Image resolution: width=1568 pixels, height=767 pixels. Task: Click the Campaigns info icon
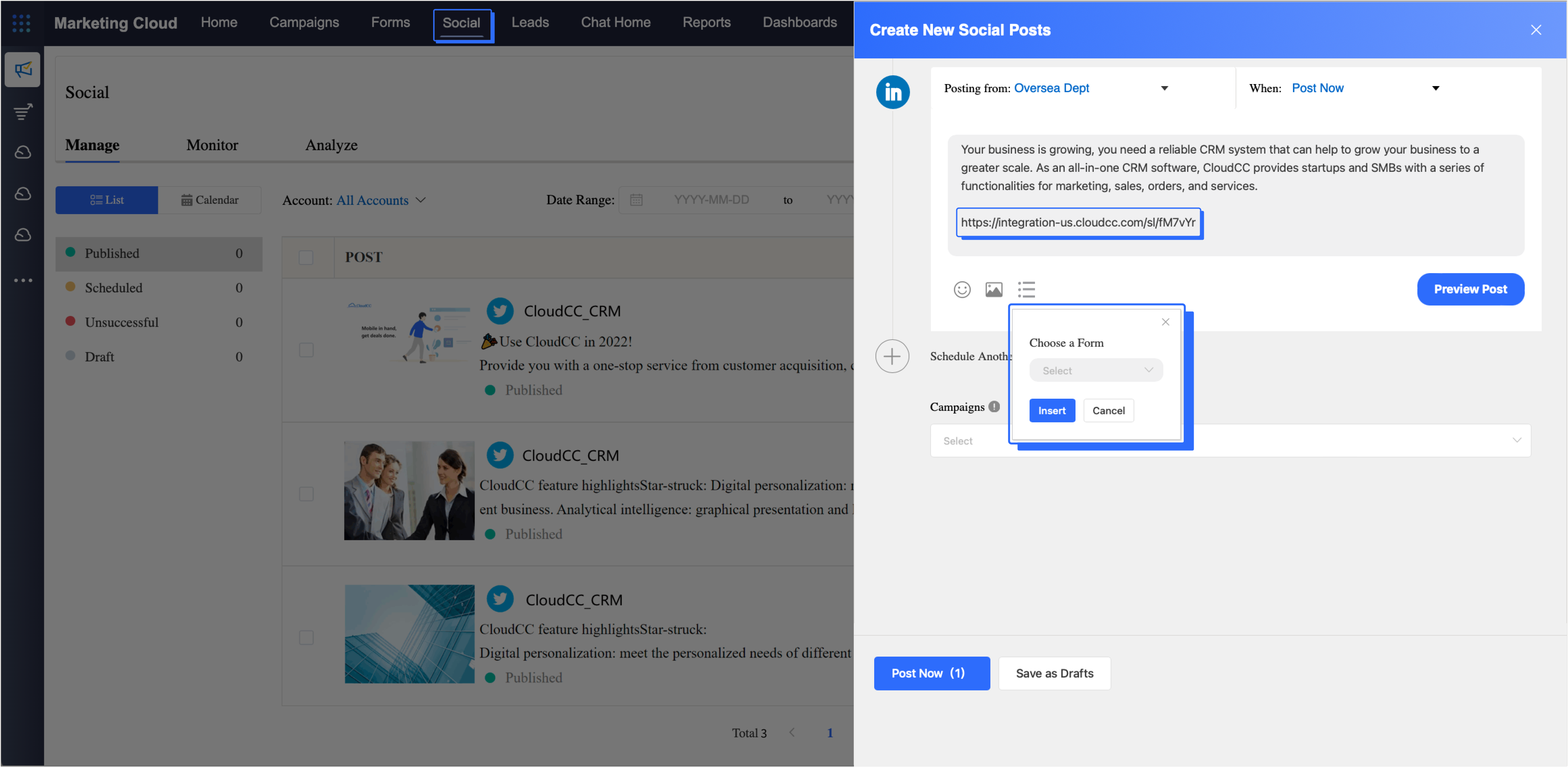pyautogui.click(x=994, y=407)
